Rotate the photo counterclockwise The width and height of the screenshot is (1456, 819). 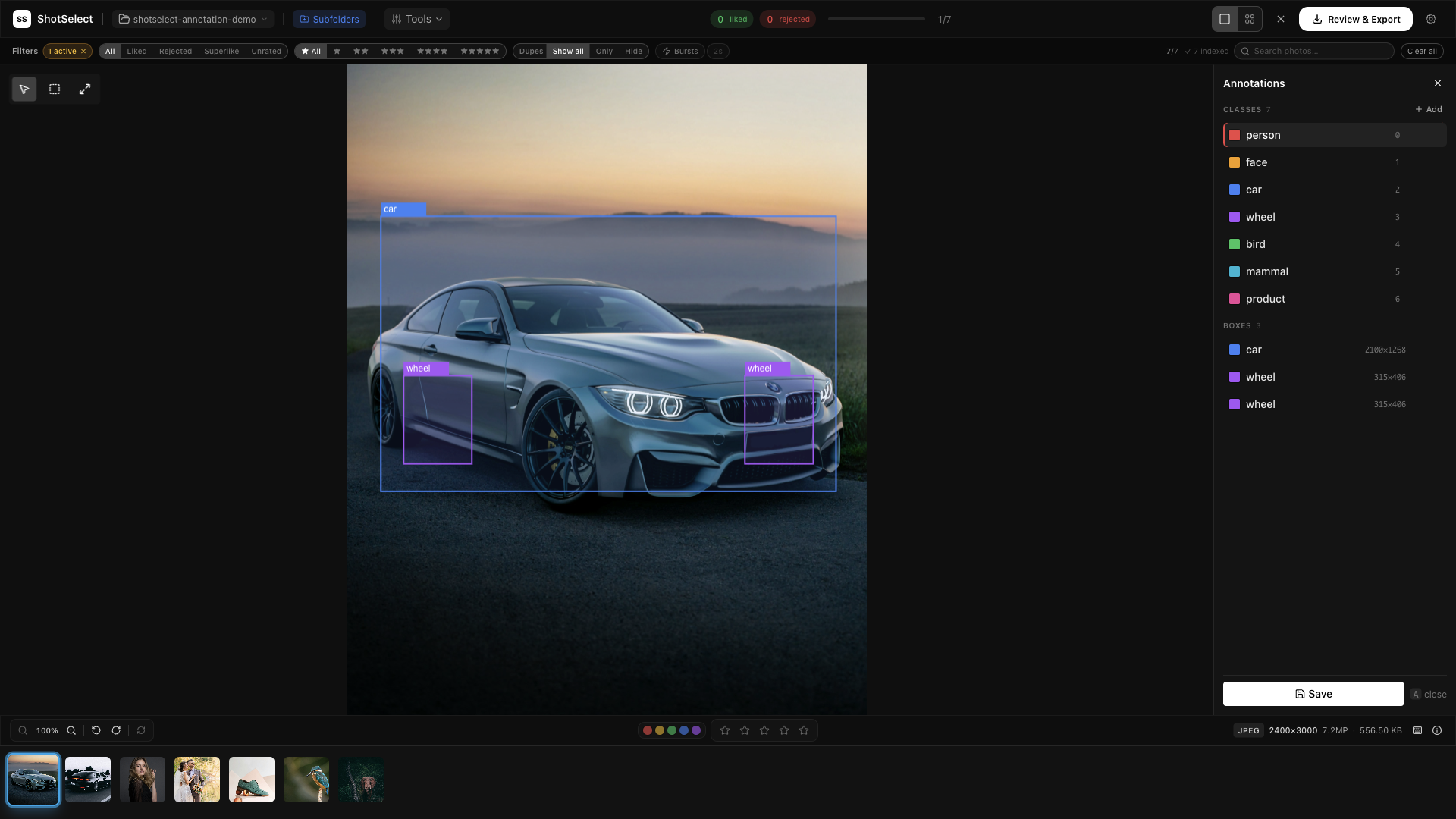96,730
